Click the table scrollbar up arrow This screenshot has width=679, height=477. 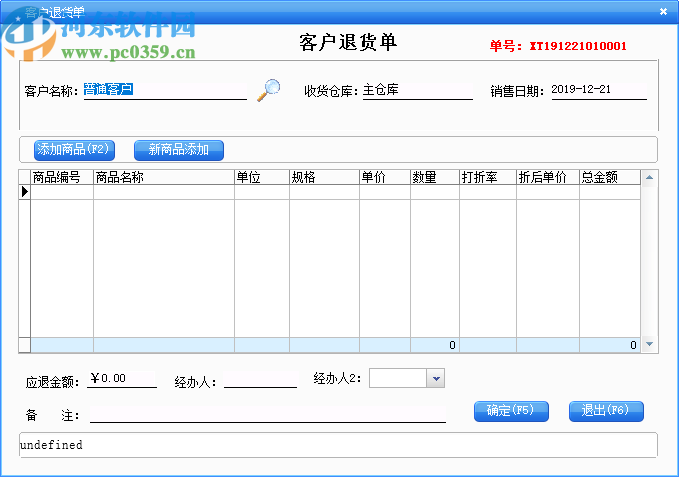pos(649,177)
